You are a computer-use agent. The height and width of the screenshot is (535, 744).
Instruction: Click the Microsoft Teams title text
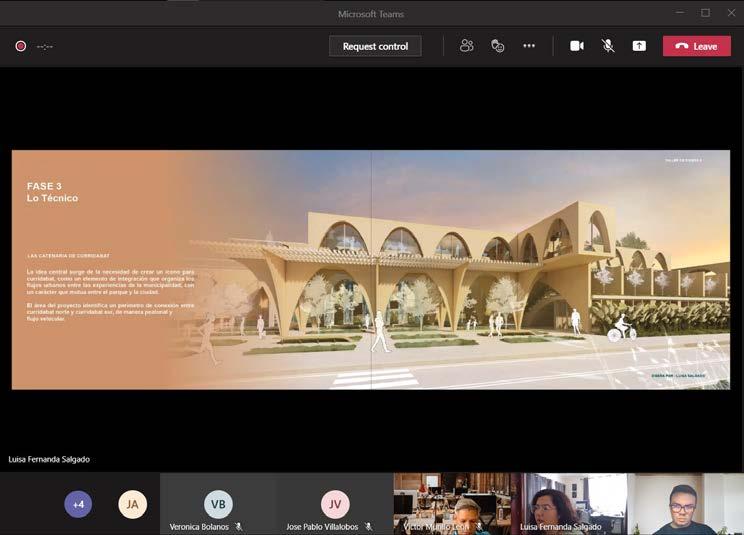coord(371,14)
